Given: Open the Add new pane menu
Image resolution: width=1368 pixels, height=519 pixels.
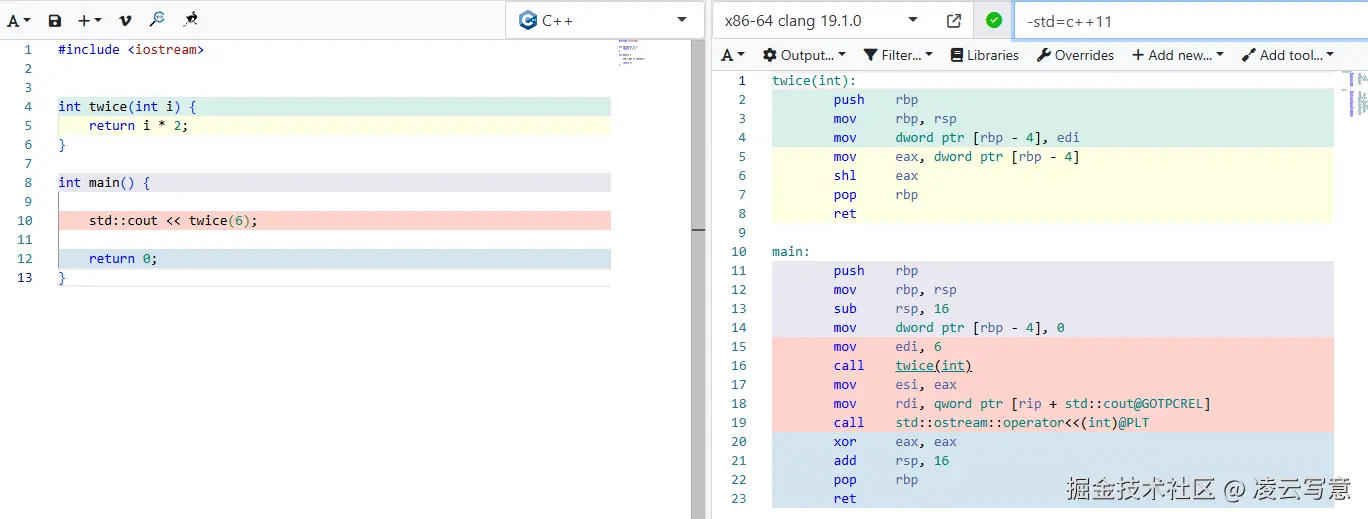Looking at the screenshot, I should click(x=1177, y=55).
